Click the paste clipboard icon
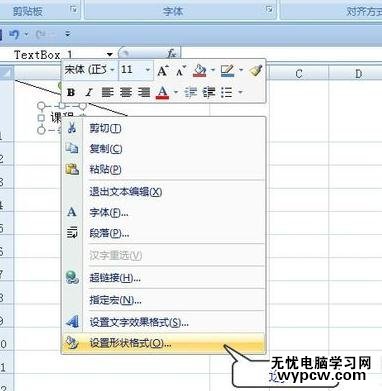The width and height of the screenshot is (382, 391). (x=72, y=169)
